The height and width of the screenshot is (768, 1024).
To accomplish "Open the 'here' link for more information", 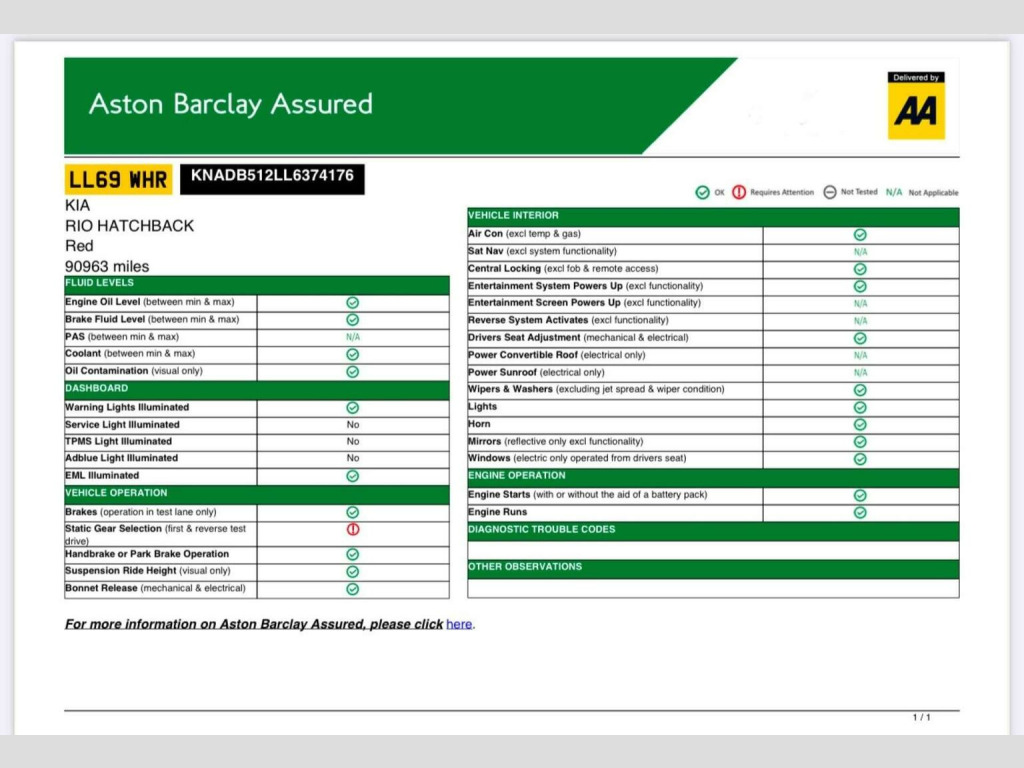I will point(459,624).
